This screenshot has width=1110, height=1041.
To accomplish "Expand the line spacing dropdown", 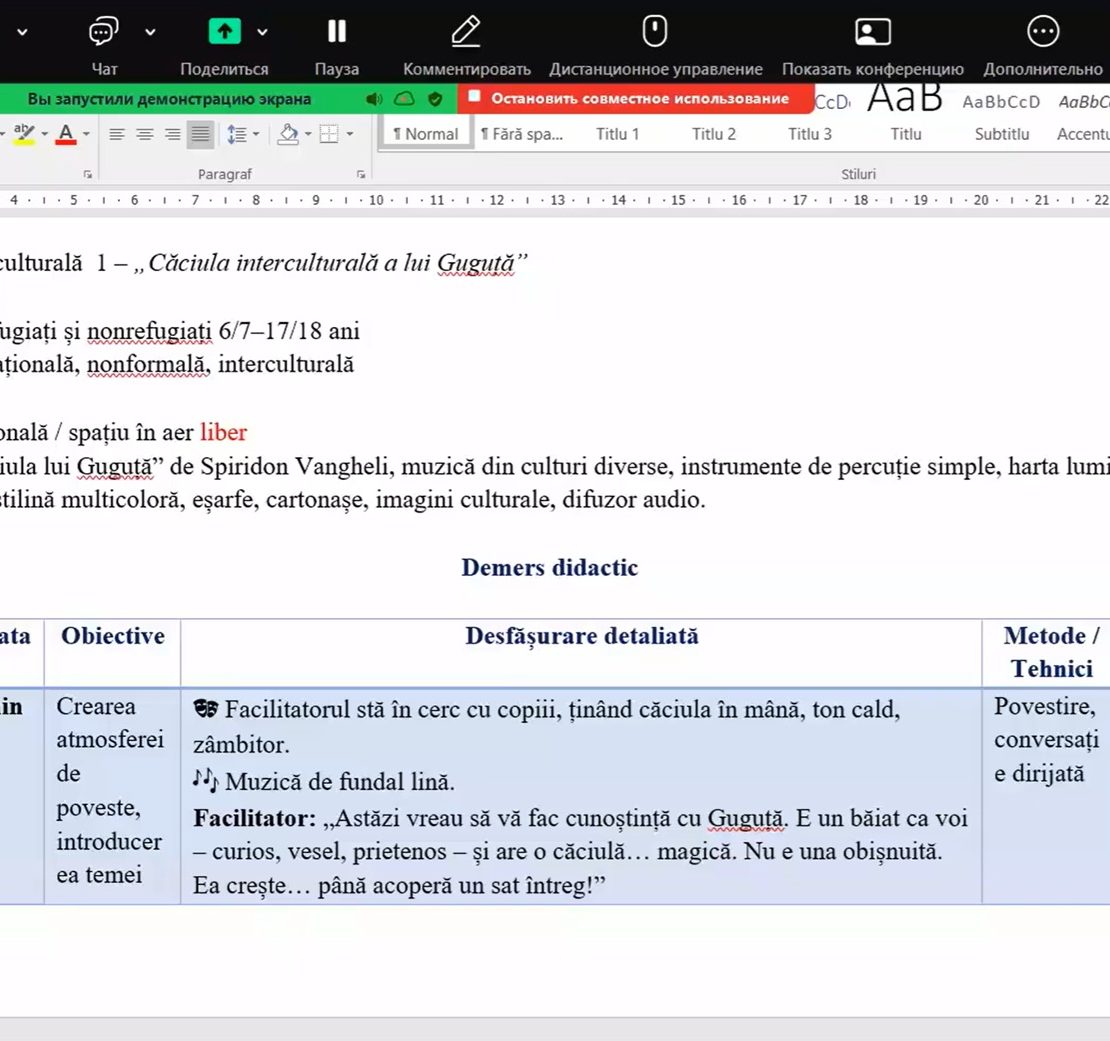I will click(x=256, y=134).
